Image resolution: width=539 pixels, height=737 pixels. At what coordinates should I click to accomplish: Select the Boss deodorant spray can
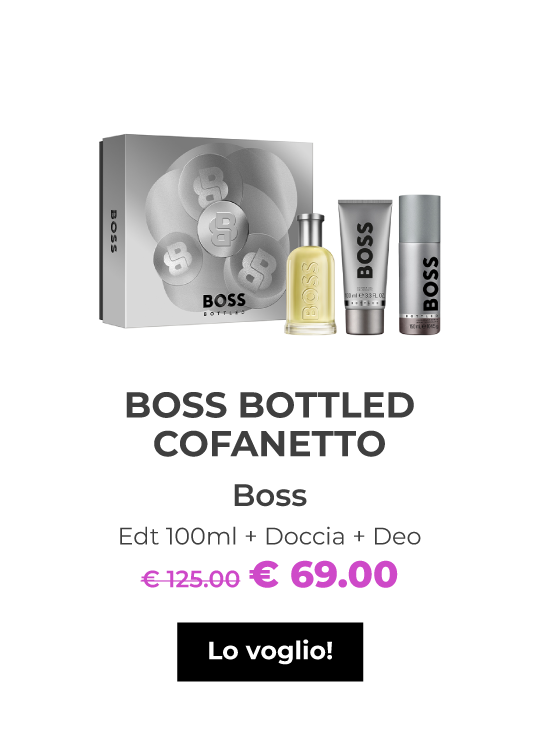[420, 265]
